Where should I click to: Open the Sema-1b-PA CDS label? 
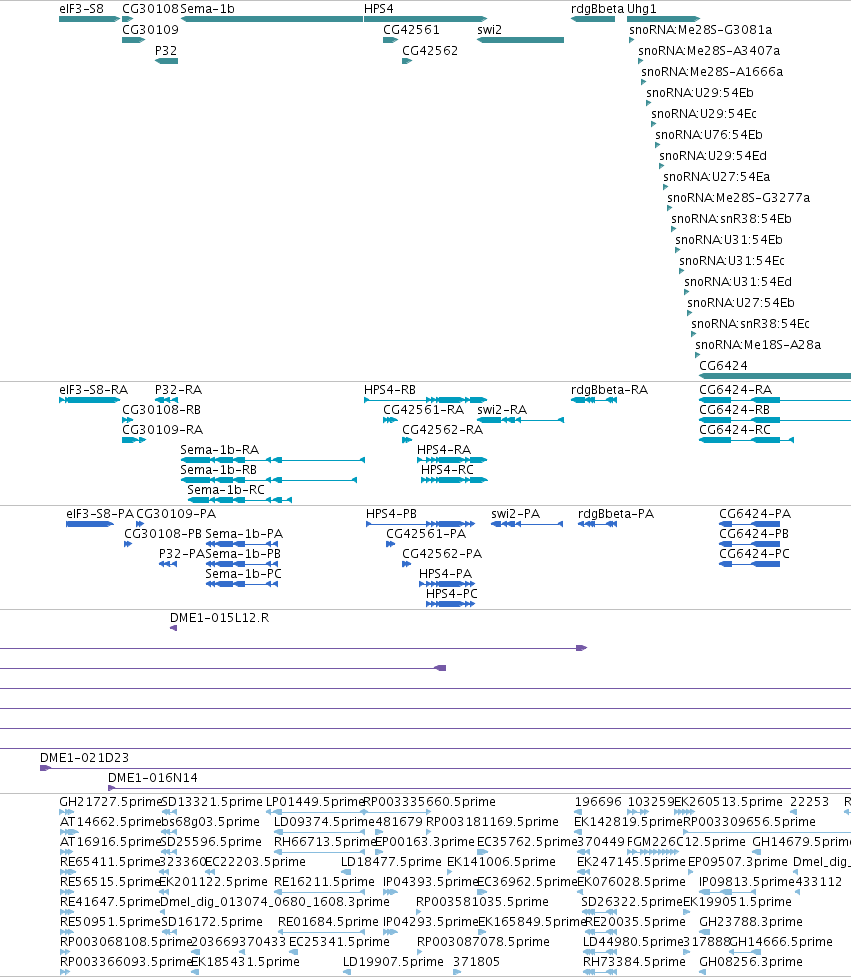pyautogui.click(x=244, y=534)
